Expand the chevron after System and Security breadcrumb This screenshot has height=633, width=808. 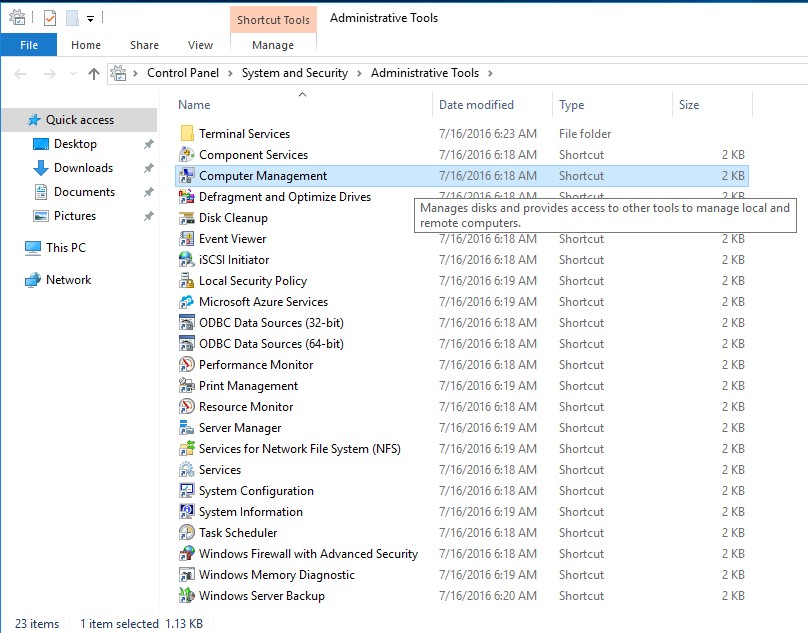pyautogui.click(x=359, y=73)
